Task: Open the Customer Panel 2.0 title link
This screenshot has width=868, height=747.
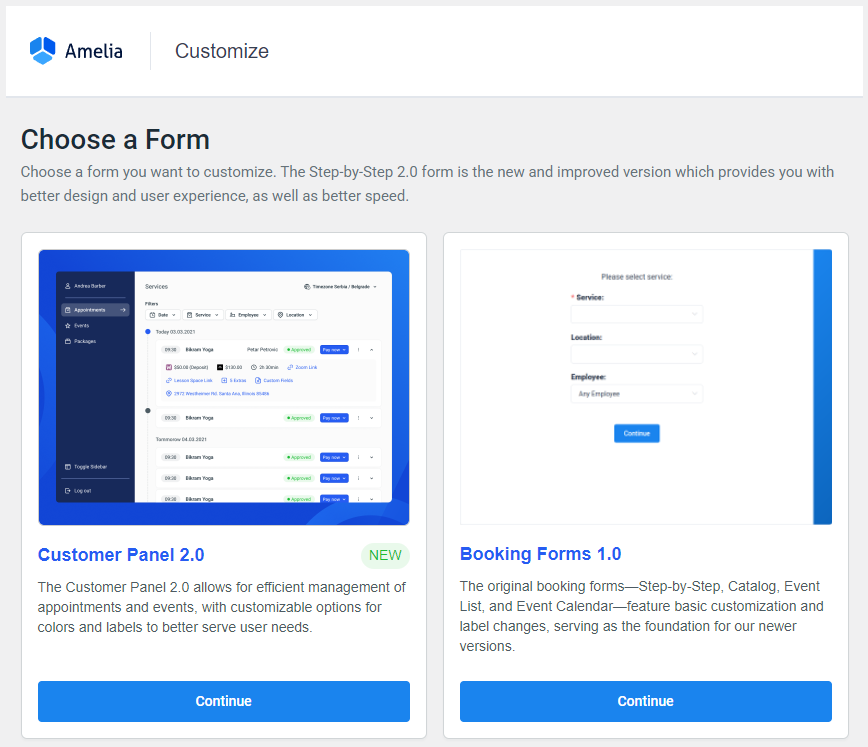Action: coord(120,555)
